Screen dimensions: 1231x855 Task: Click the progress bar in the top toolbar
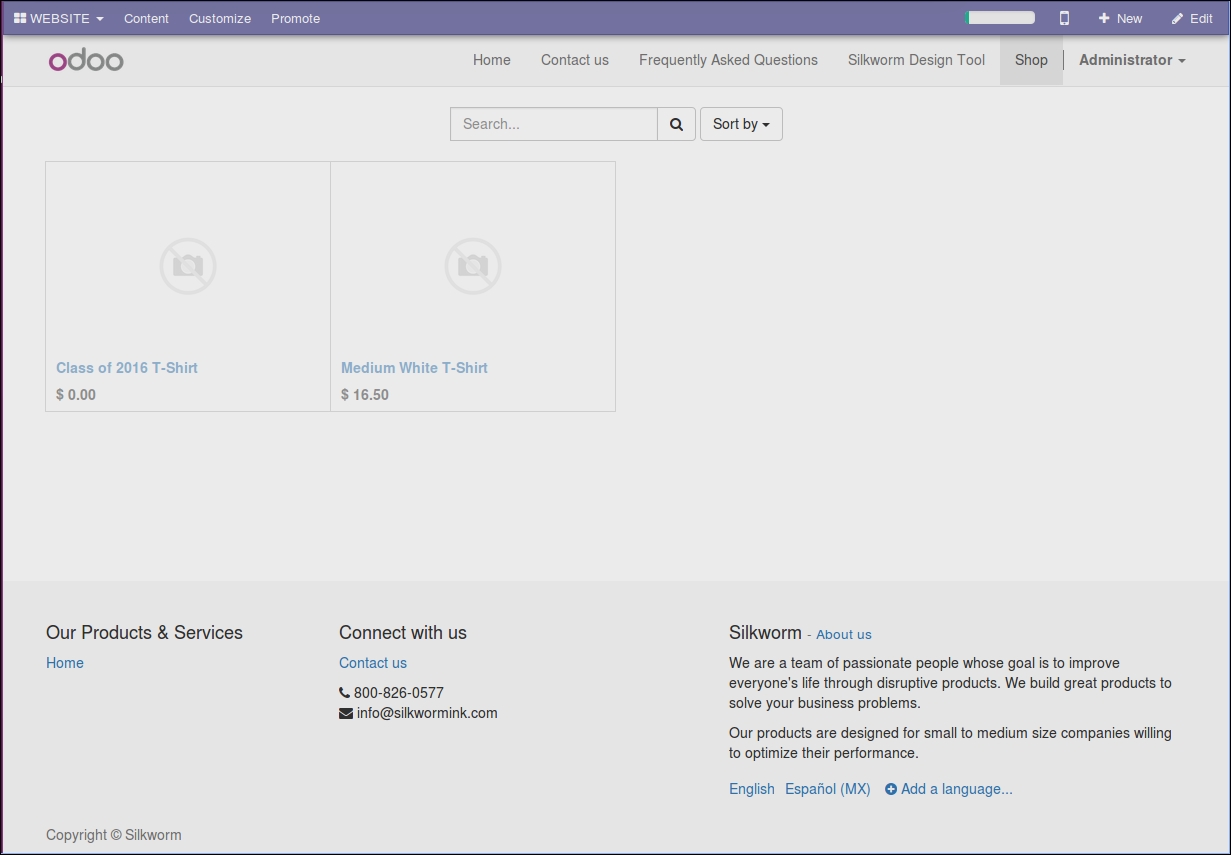click(x=1000, y=18)
